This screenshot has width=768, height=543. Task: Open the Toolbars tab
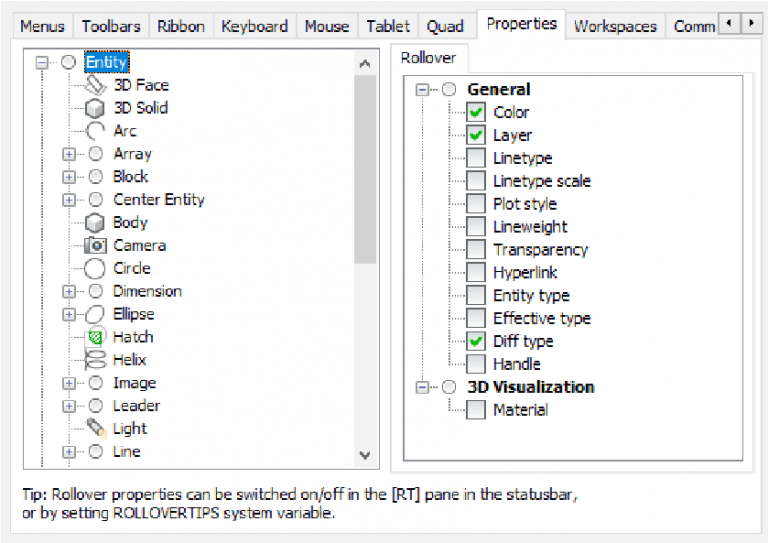coord(111,26)
